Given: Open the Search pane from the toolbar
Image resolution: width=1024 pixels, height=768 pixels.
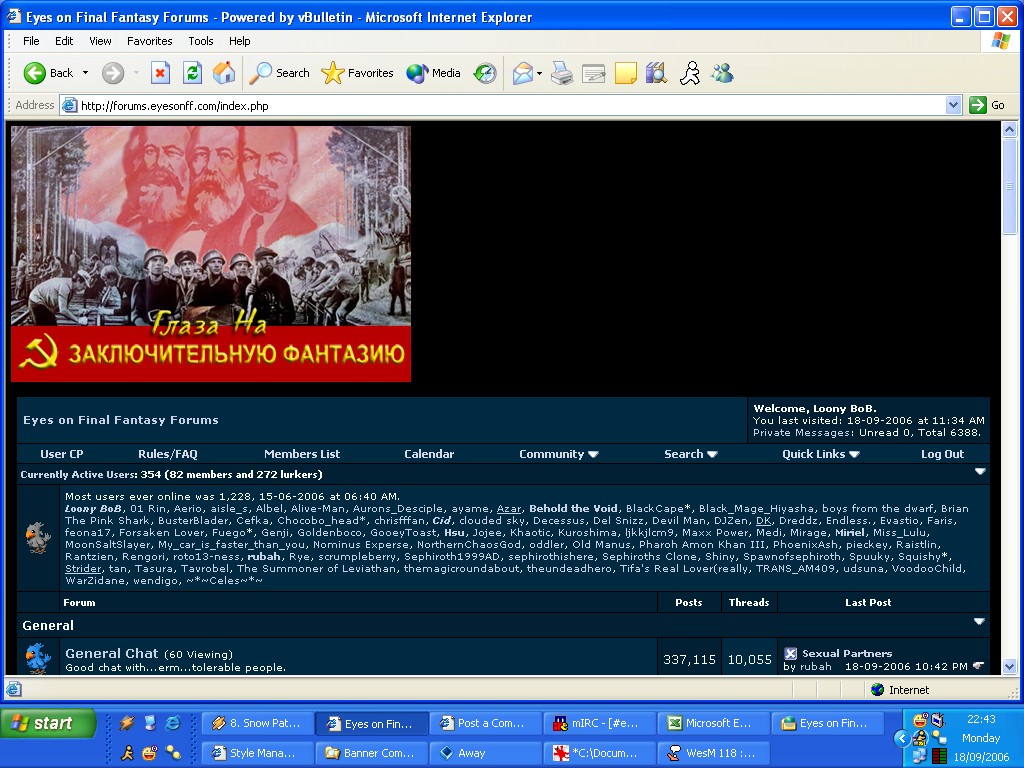Looking at the screenshot, I should point(280,73).
